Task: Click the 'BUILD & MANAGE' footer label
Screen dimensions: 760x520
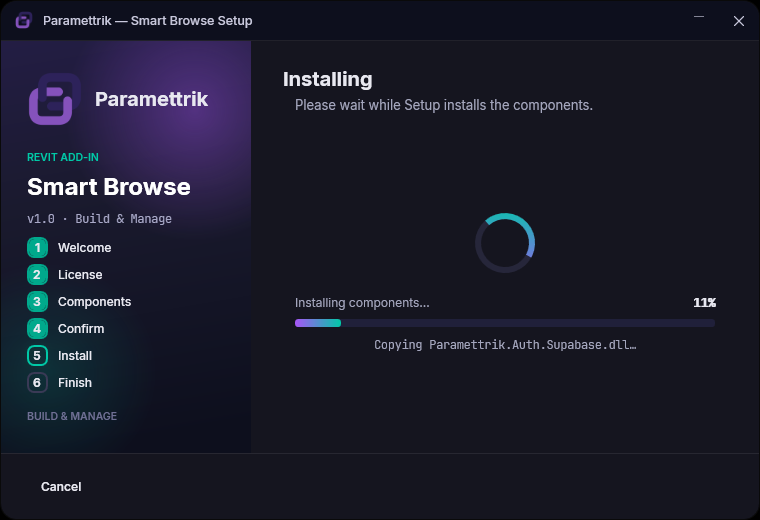Action: coord(72,416)
